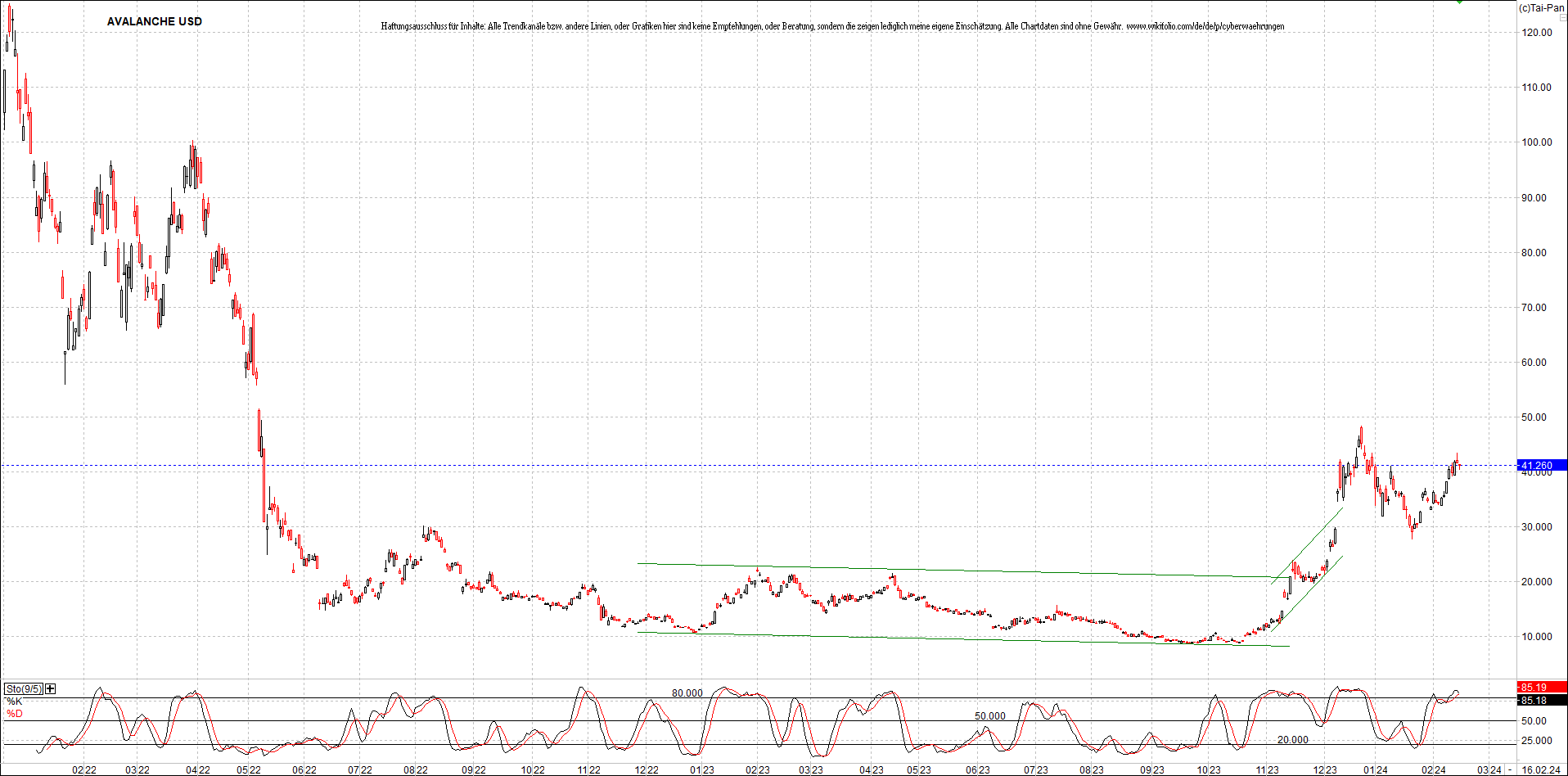Click the 16.02.24 date field

tap(1542, 770)
